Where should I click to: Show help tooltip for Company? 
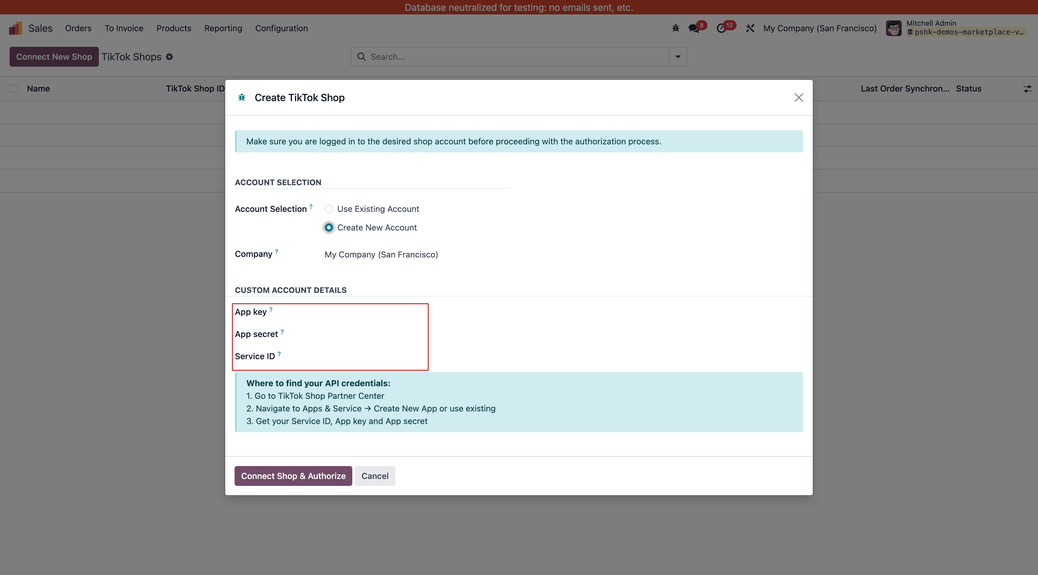pyautogui.click(x=277, y=251)
